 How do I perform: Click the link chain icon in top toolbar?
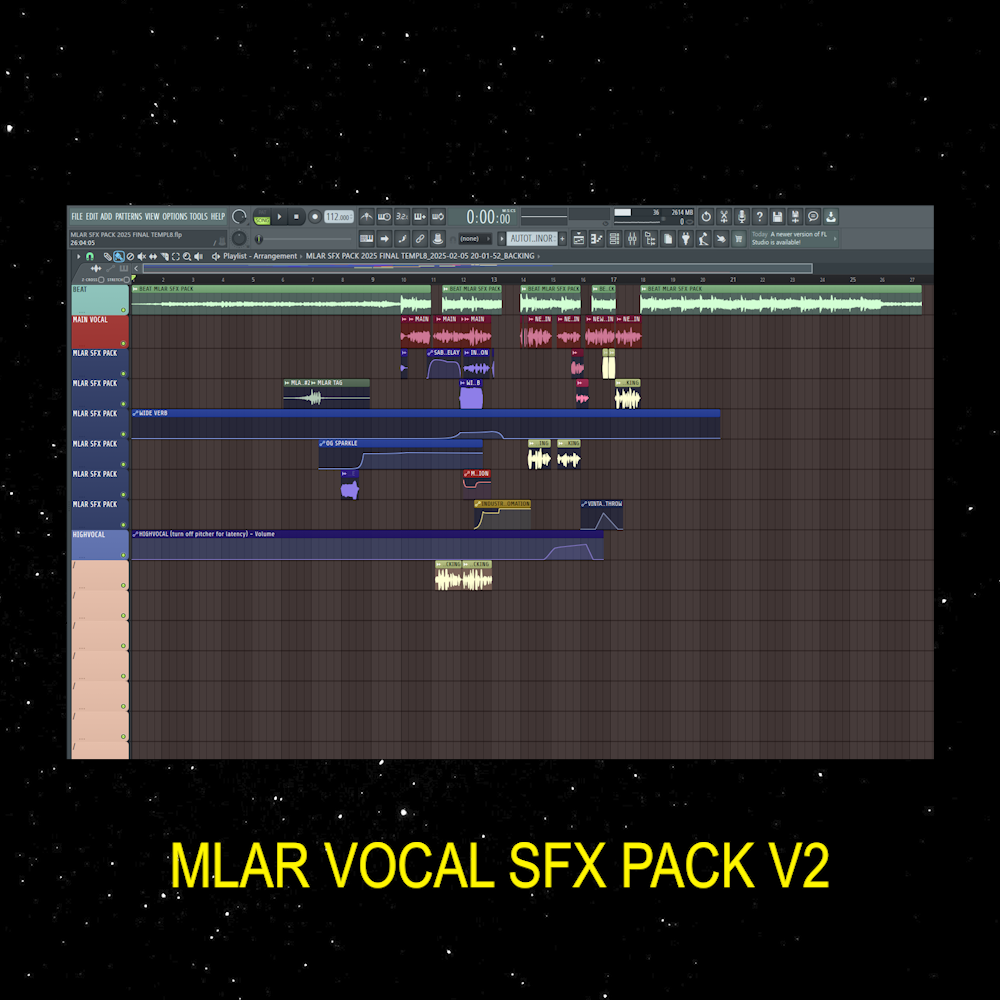point(420,239)
